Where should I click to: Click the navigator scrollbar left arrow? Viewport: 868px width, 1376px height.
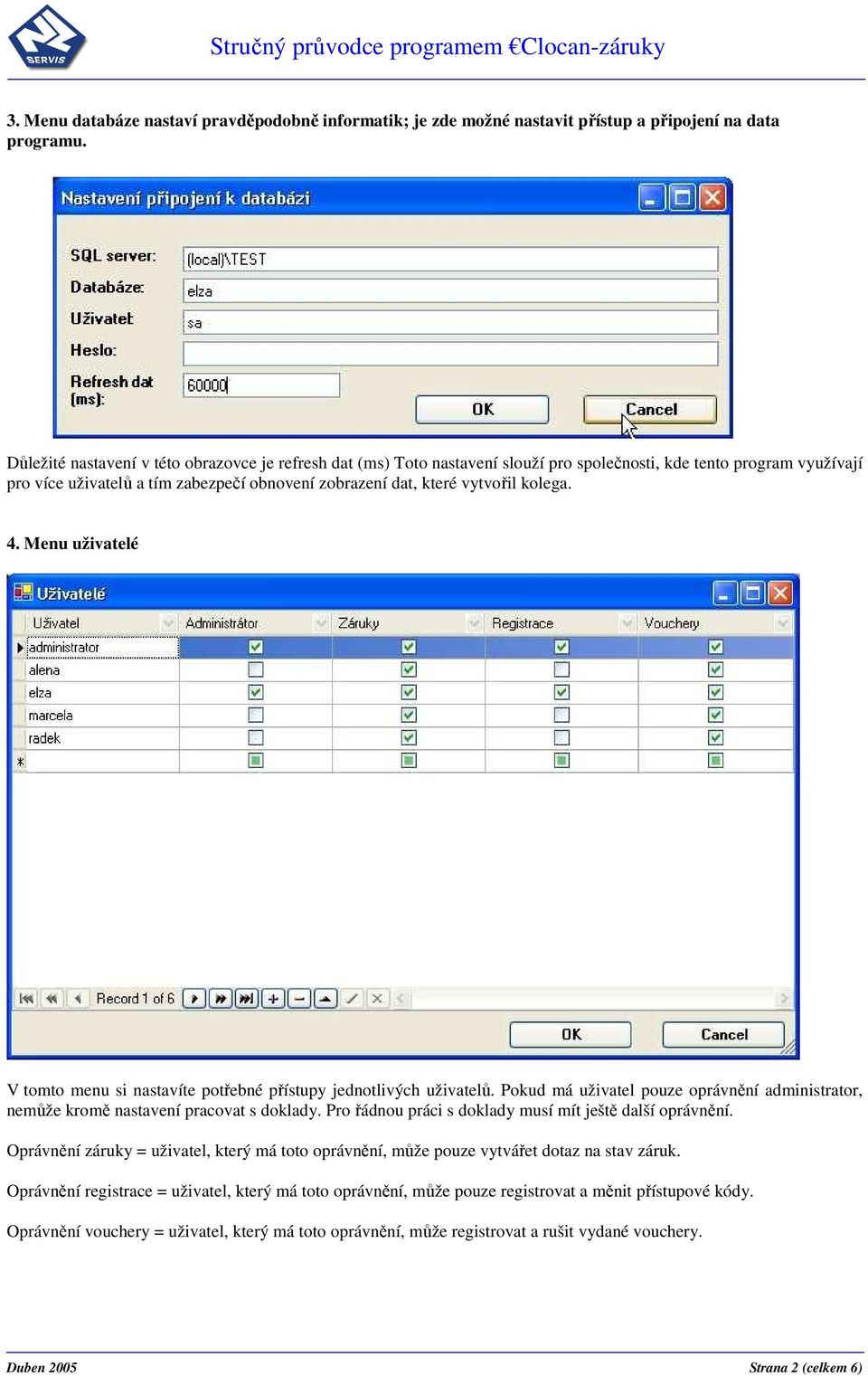tap(402, 999)
